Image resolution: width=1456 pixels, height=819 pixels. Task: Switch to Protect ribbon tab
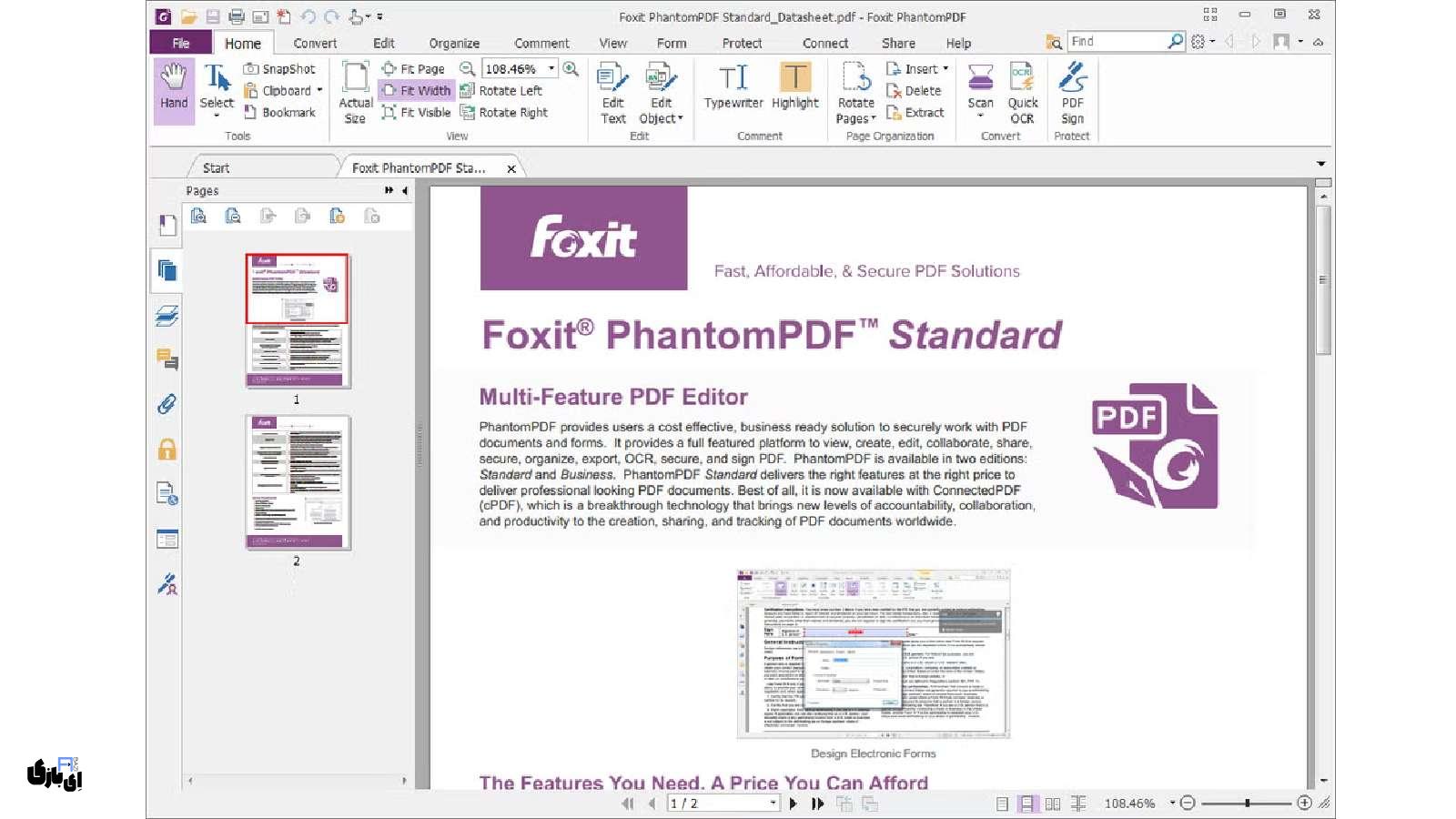742,43
